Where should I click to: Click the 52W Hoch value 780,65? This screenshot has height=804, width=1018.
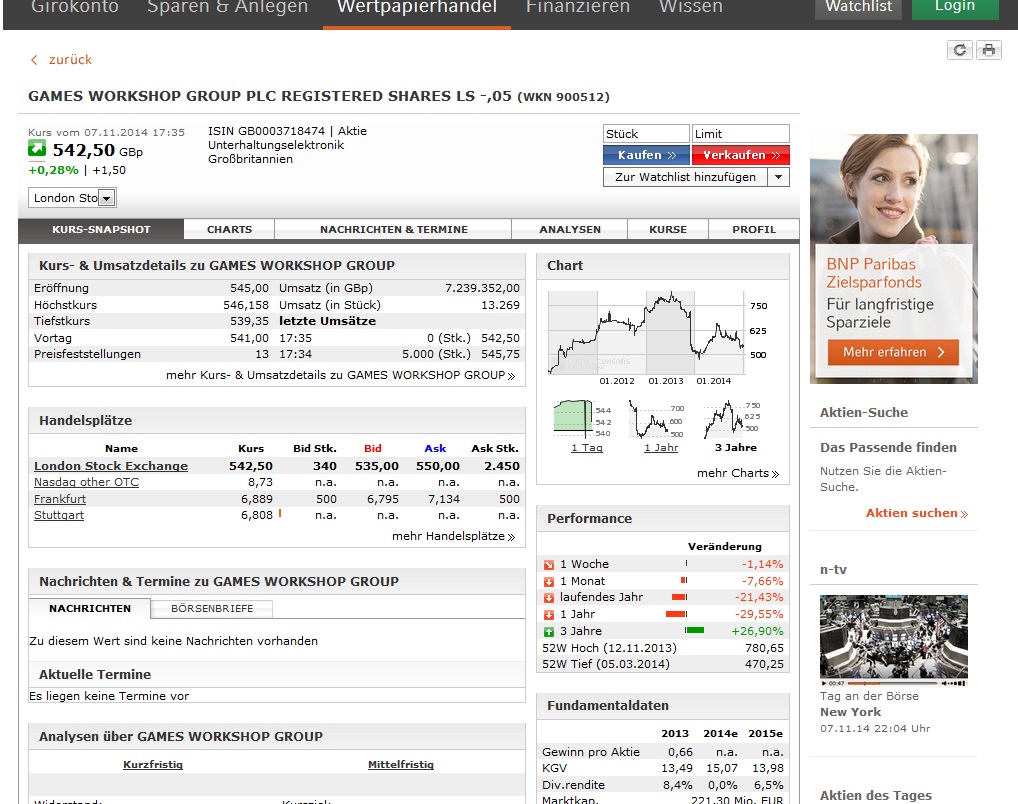pos(764,648)
